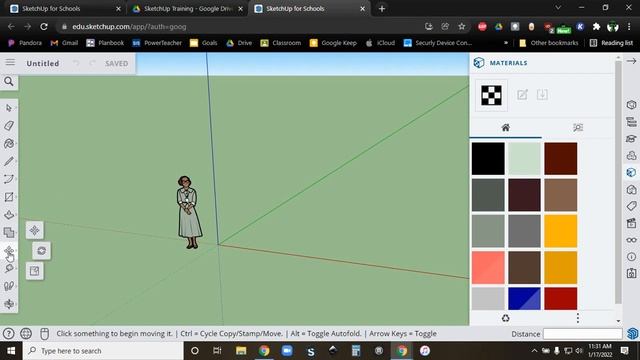Click the browser address bar URL
The image size is (640, 360).
pyautogui.click(x=129, y=27)
